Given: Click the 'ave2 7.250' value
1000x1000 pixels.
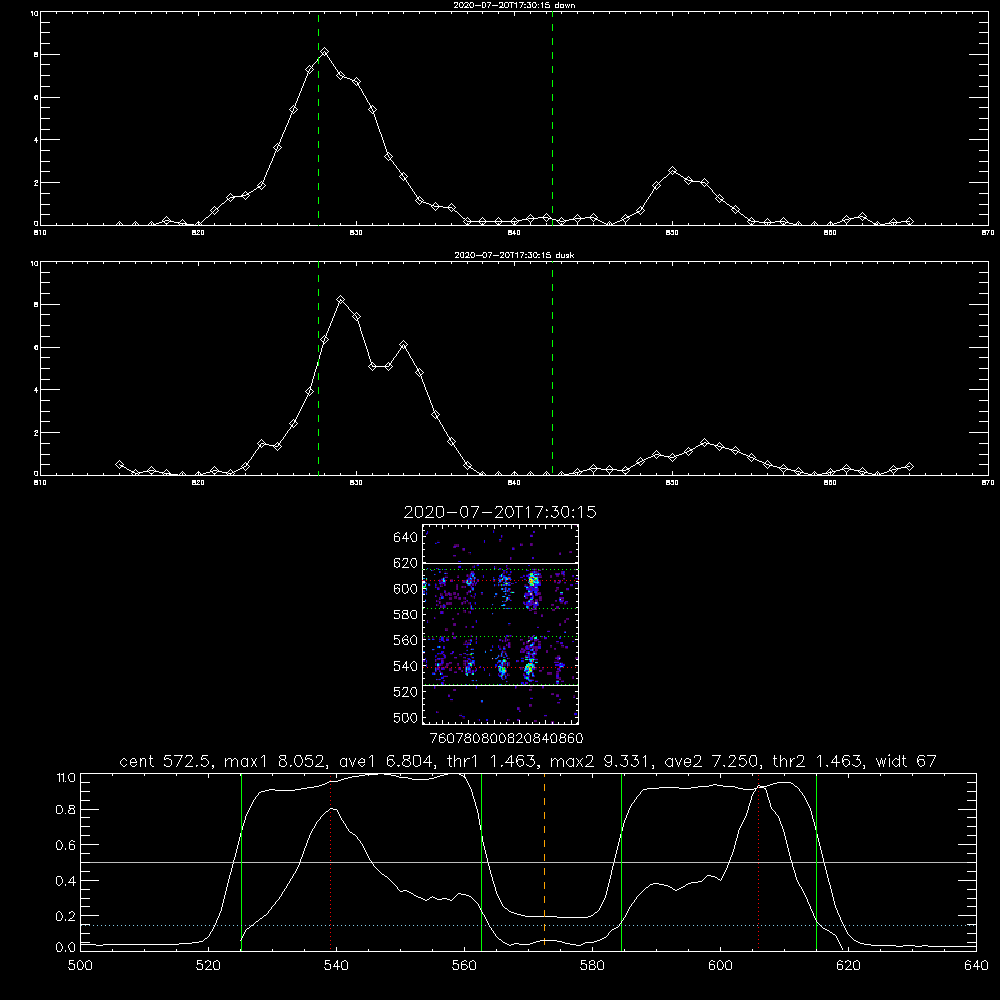Looking at the screenshot, I should pos(713,761).
